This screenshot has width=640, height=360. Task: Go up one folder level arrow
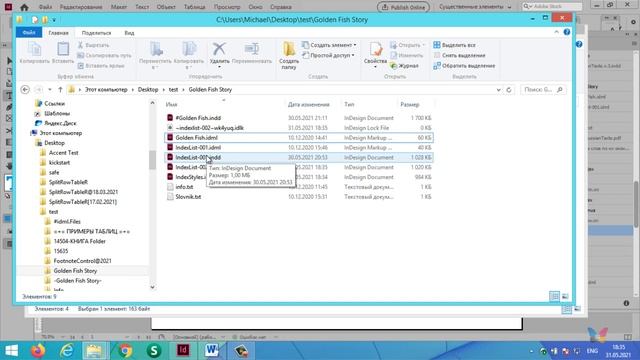[60, 89]
